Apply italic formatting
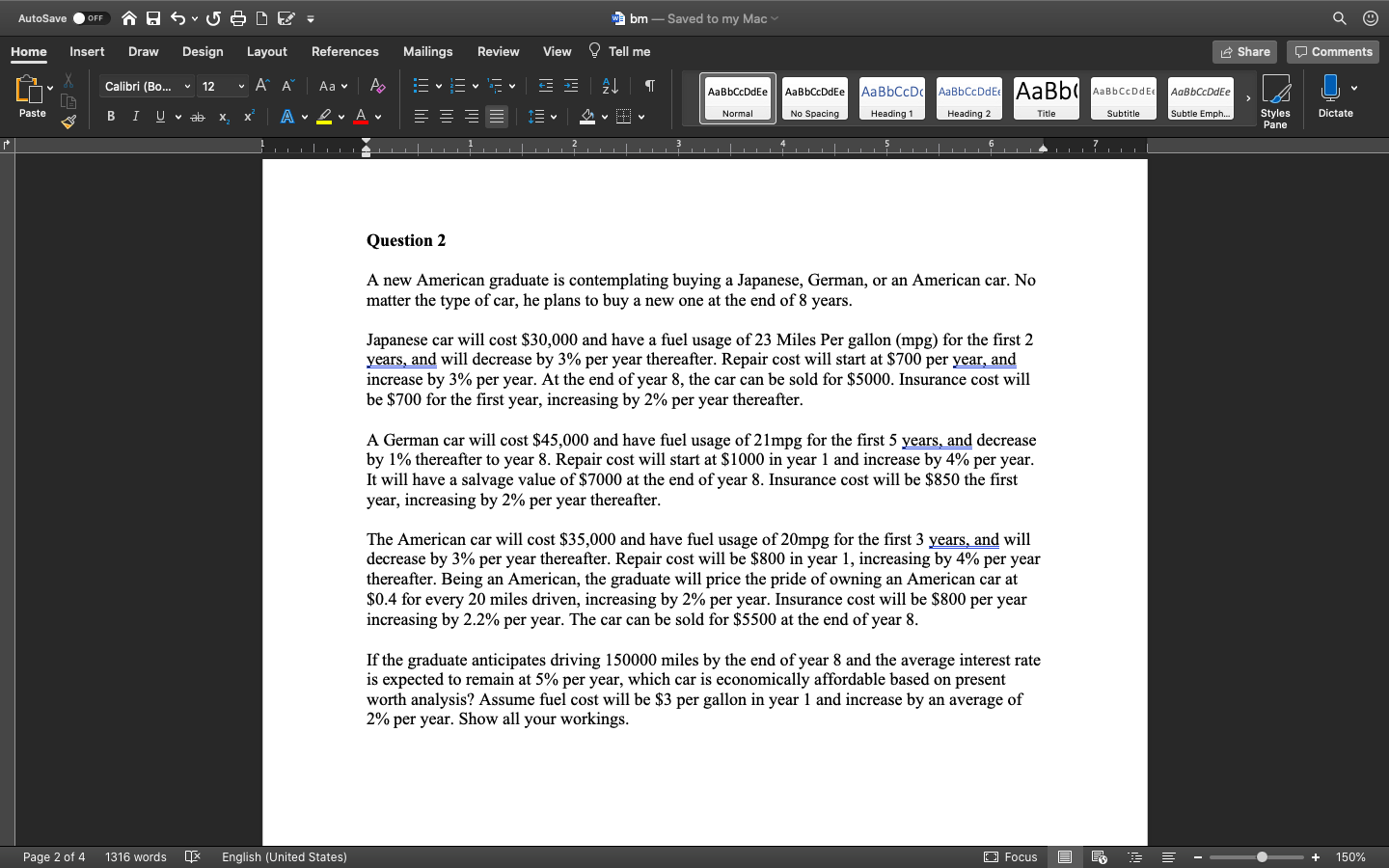Viewport: 1389px width, 868px height. [135, 116]
